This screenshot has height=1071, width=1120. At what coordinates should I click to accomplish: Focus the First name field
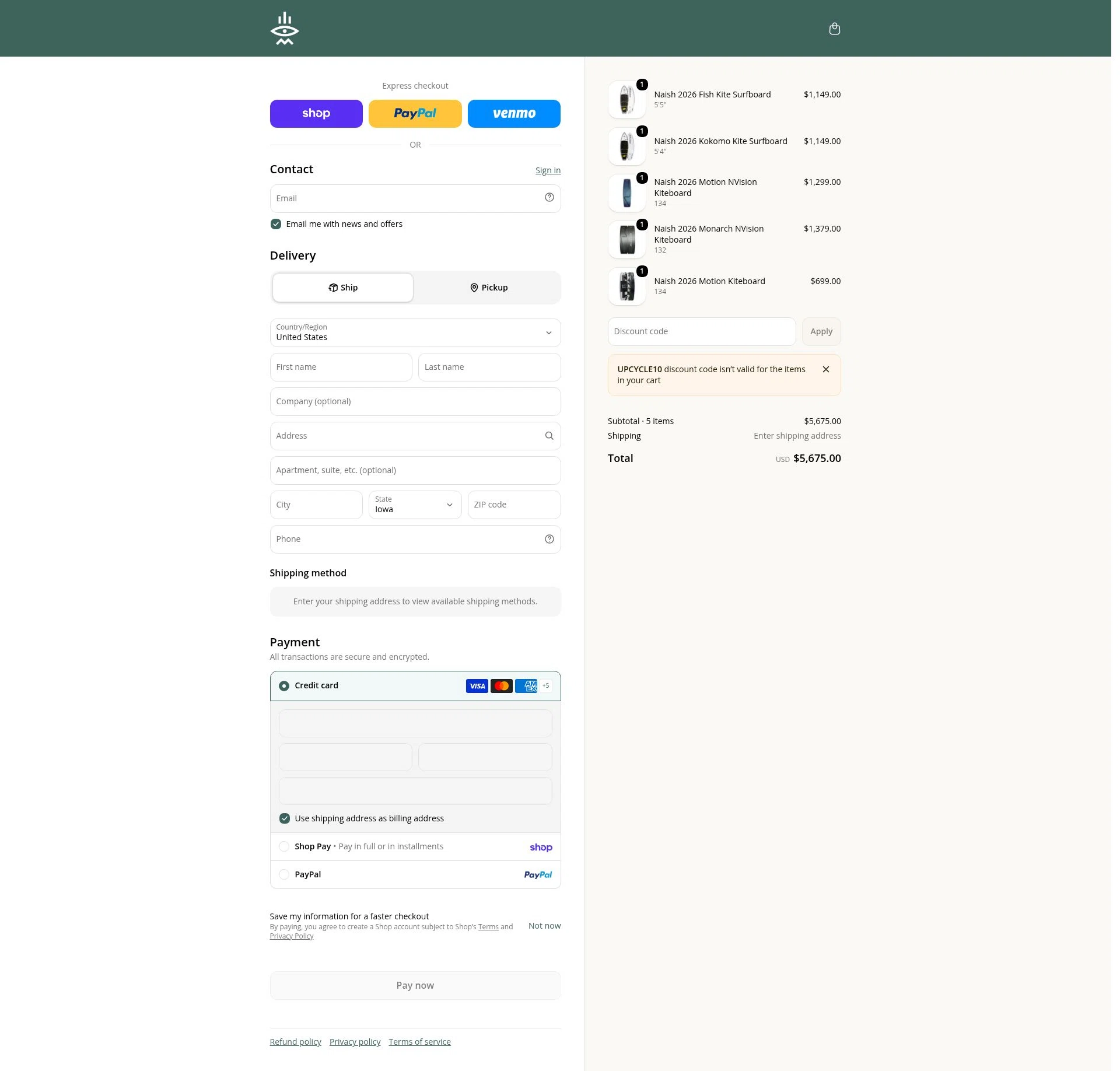coord(341,367)
